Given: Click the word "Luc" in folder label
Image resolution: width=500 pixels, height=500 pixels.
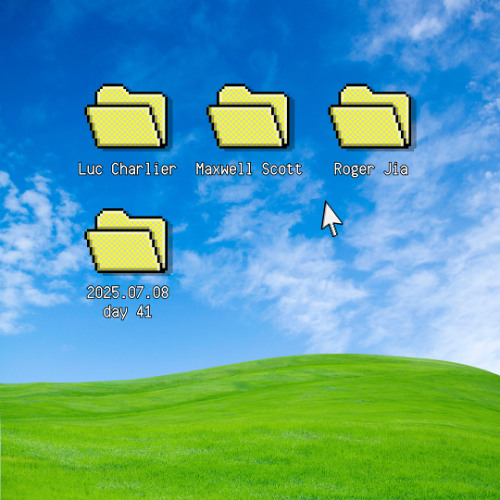Looking at the screenshot, I should click(x=90, y=169).
